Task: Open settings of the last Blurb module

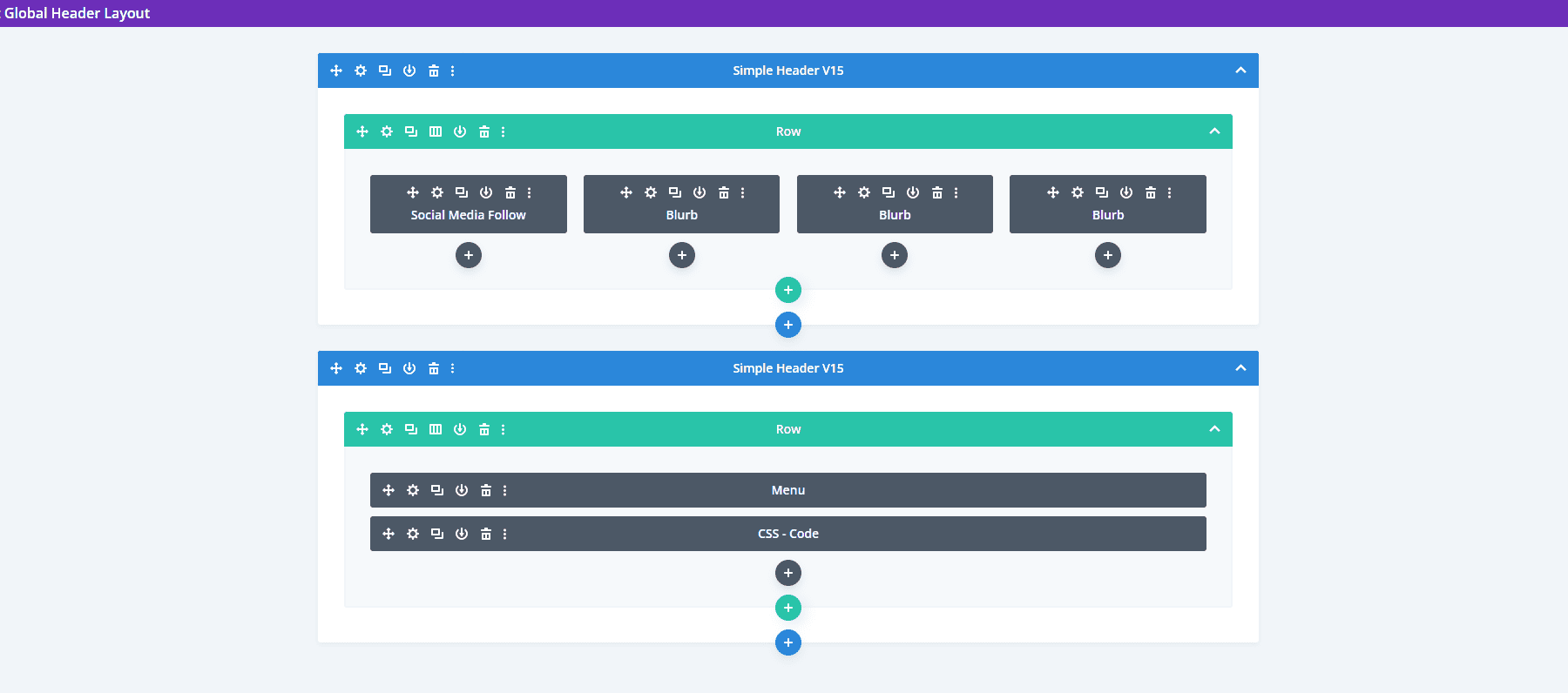Action: point(1078,192)
